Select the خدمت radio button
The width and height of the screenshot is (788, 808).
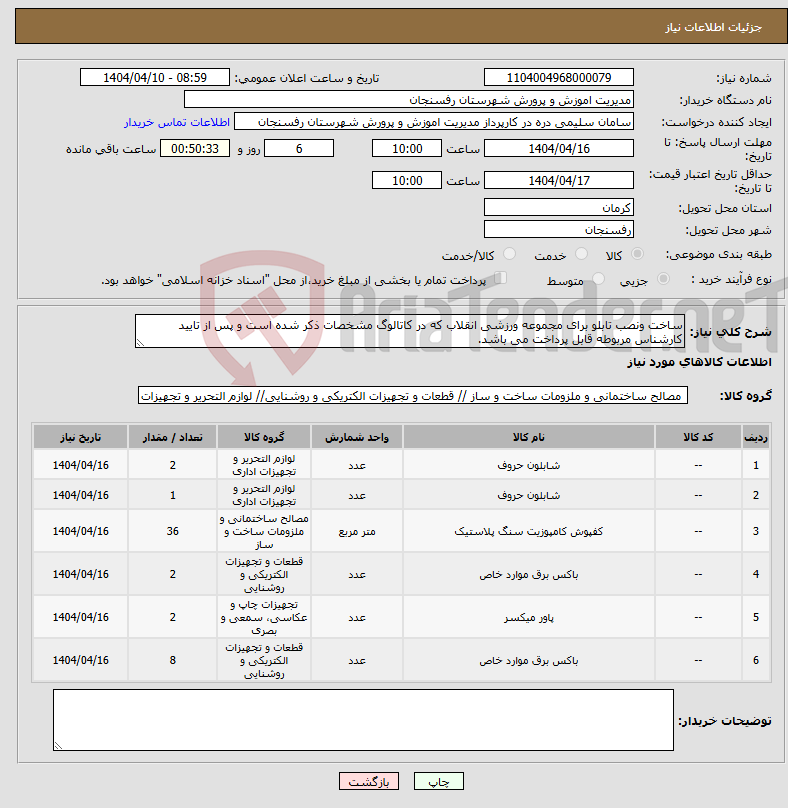tap(581, 254)
